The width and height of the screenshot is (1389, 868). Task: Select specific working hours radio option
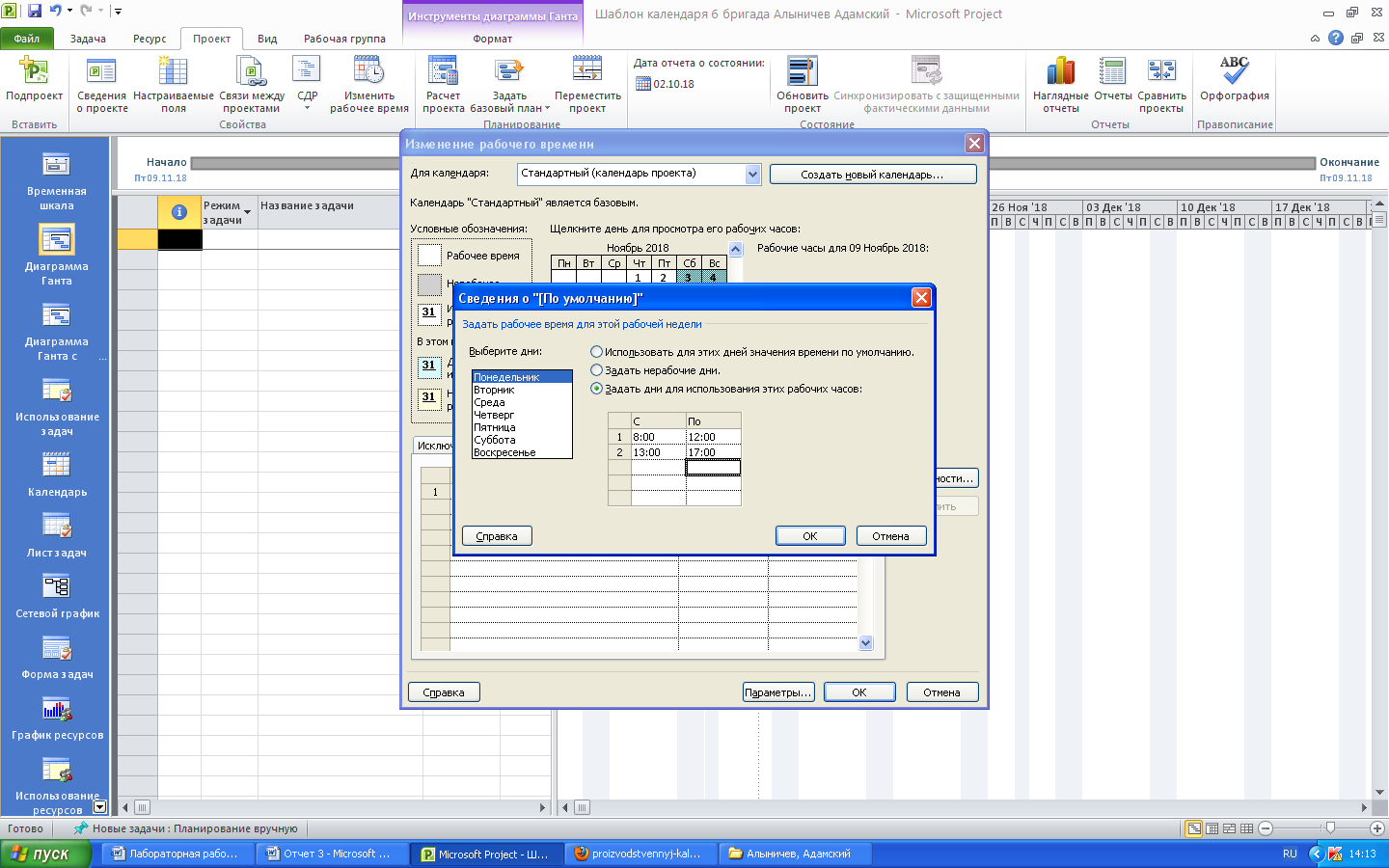(x=596, y=389)
